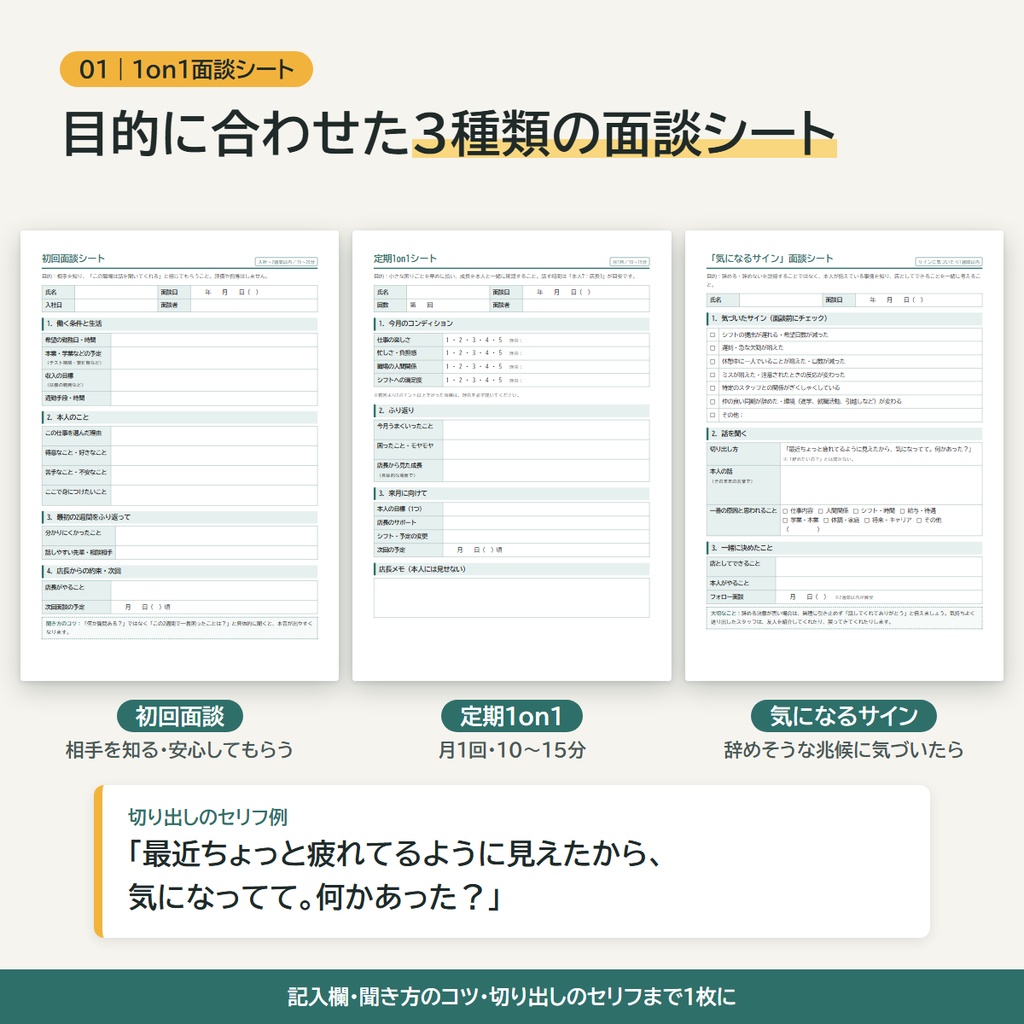Click the 4. 店長からの約束・次回 section header
The height and width of the screenshot is (1024, 1024).
point(180,571)
